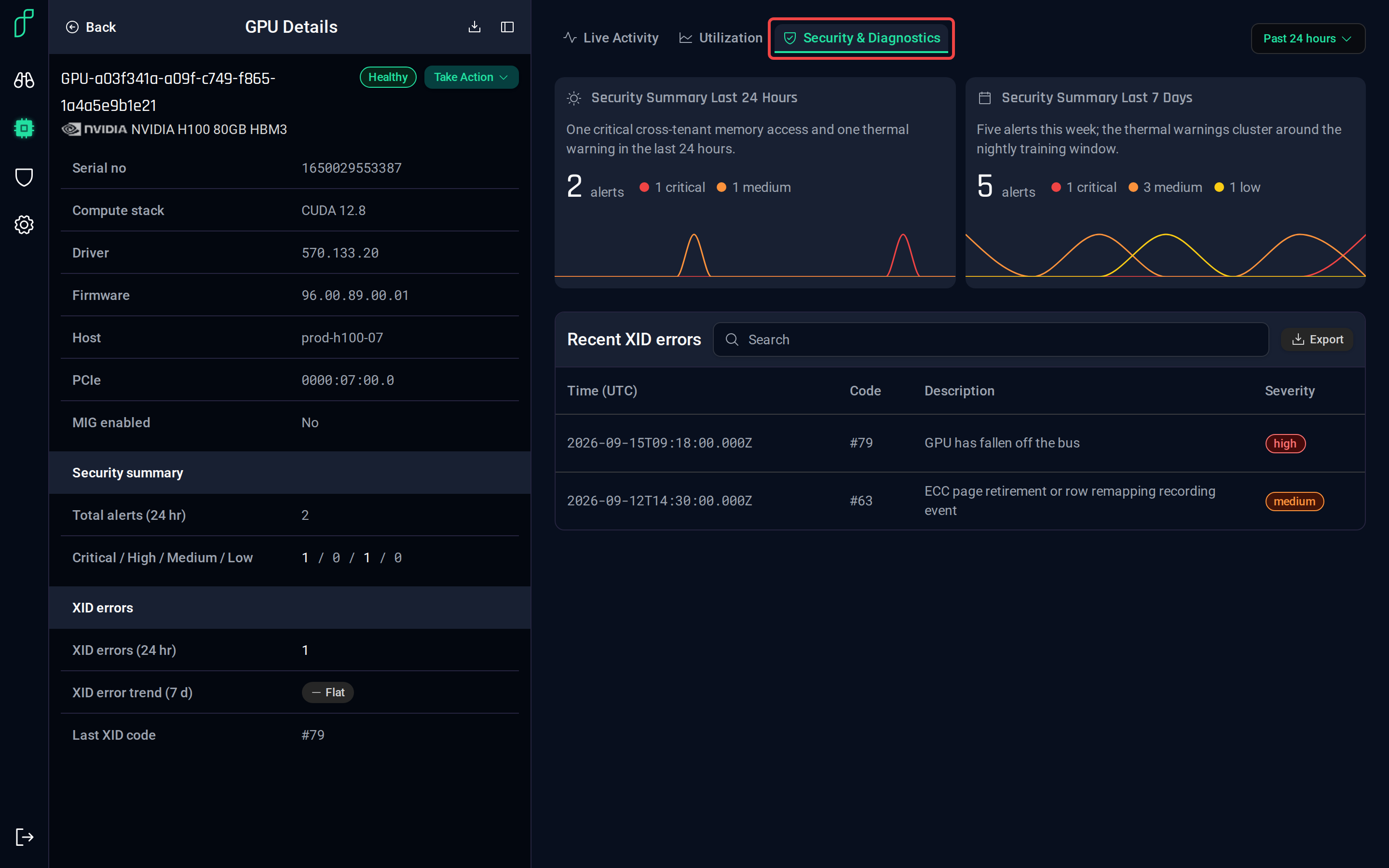Click the '1 critical' legend in 7 Days card

1084,187
